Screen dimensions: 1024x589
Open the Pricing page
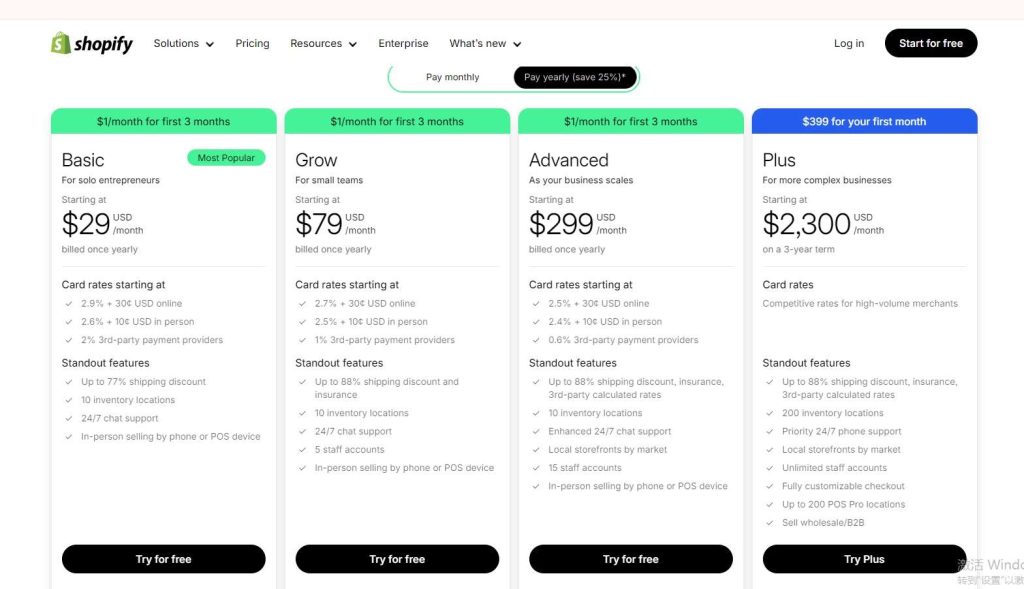point(252,43)
